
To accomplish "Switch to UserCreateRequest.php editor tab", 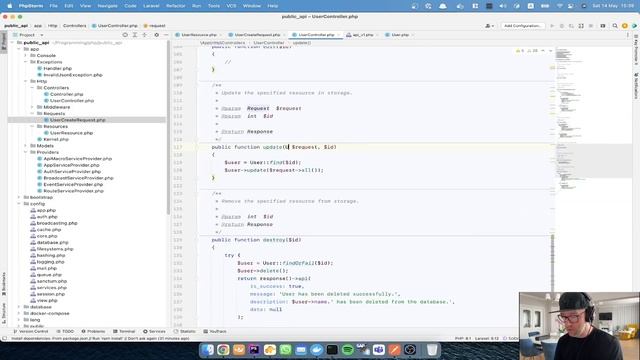I will point(257,35).
